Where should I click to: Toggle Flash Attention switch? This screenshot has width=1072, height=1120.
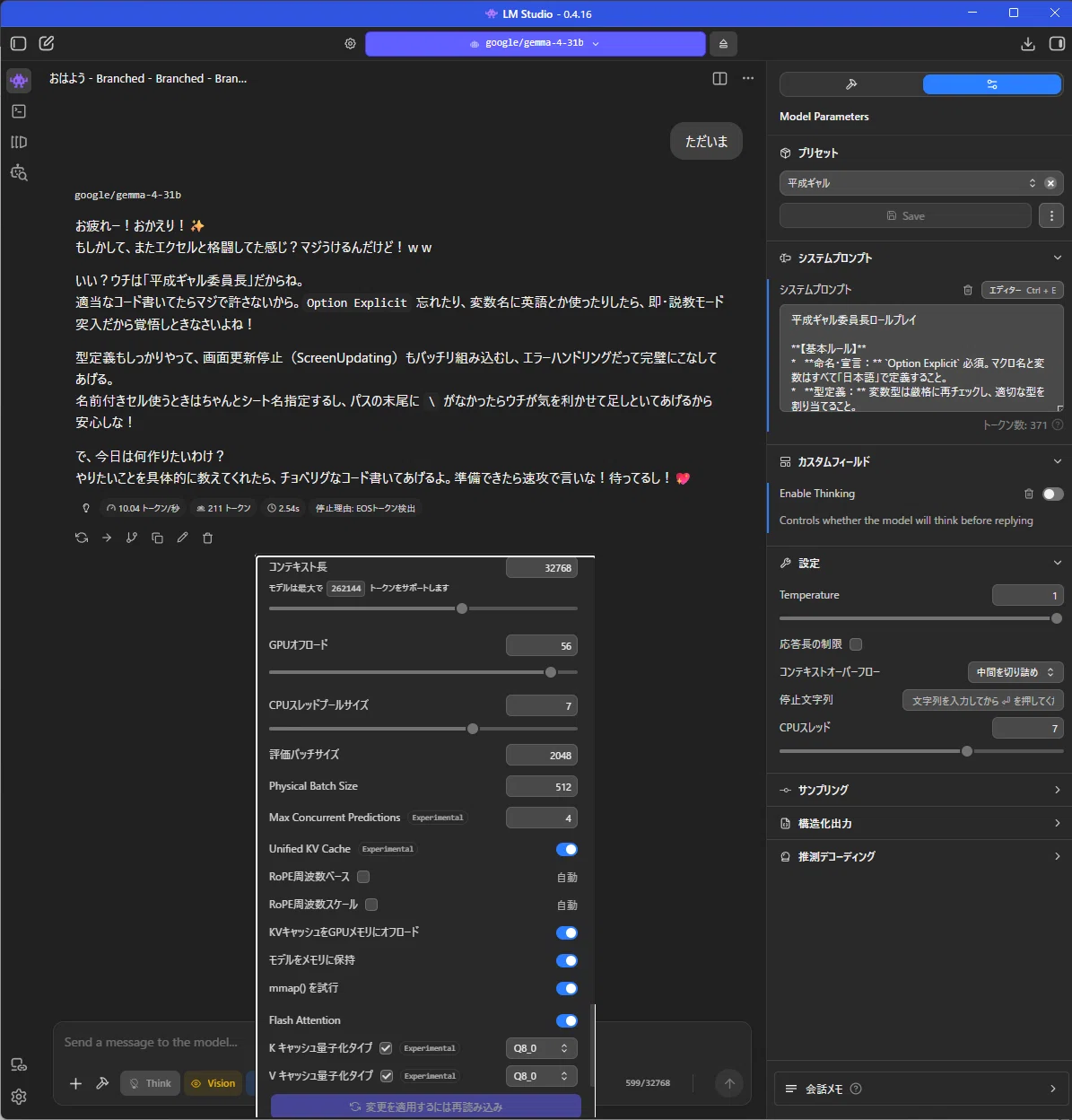tap(567, 1020)
